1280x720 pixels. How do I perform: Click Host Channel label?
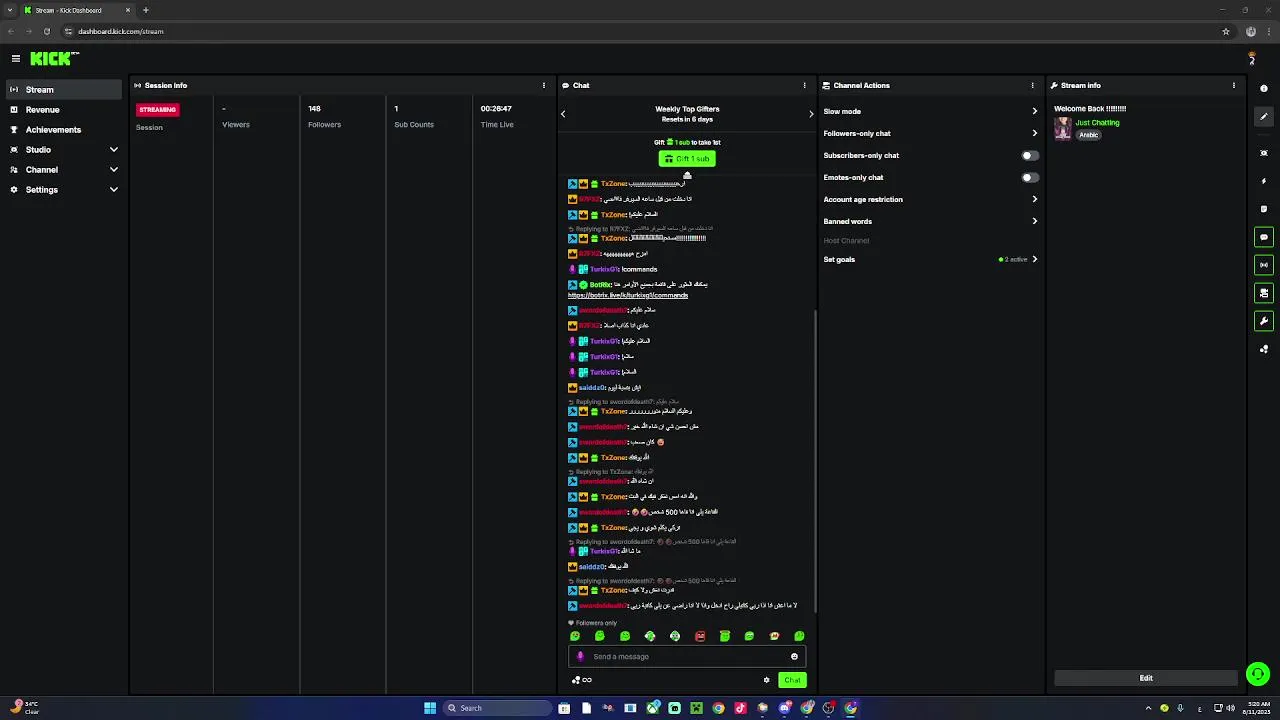846,241
